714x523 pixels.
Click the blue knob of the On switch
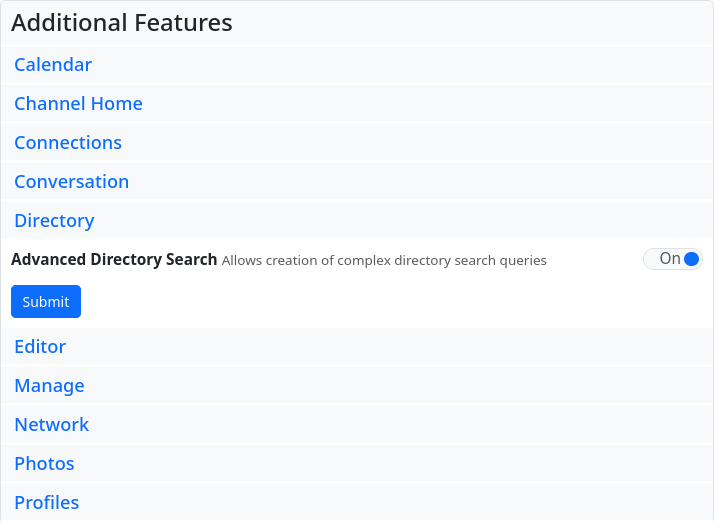691,259
